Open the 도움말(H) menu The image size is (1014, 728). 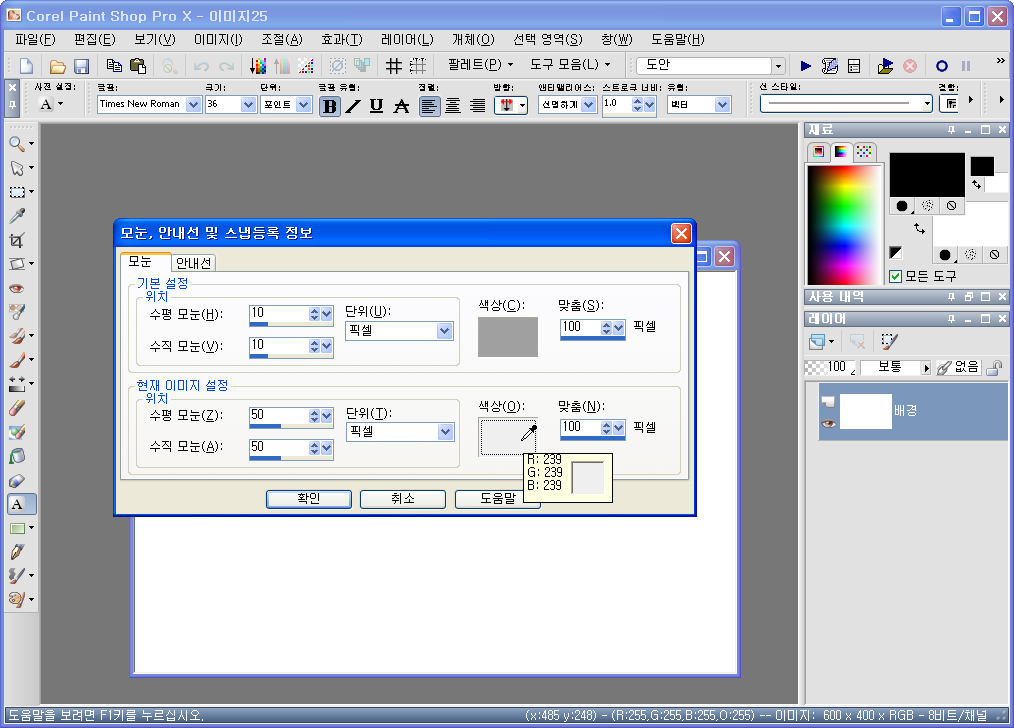tap(677, 39)
